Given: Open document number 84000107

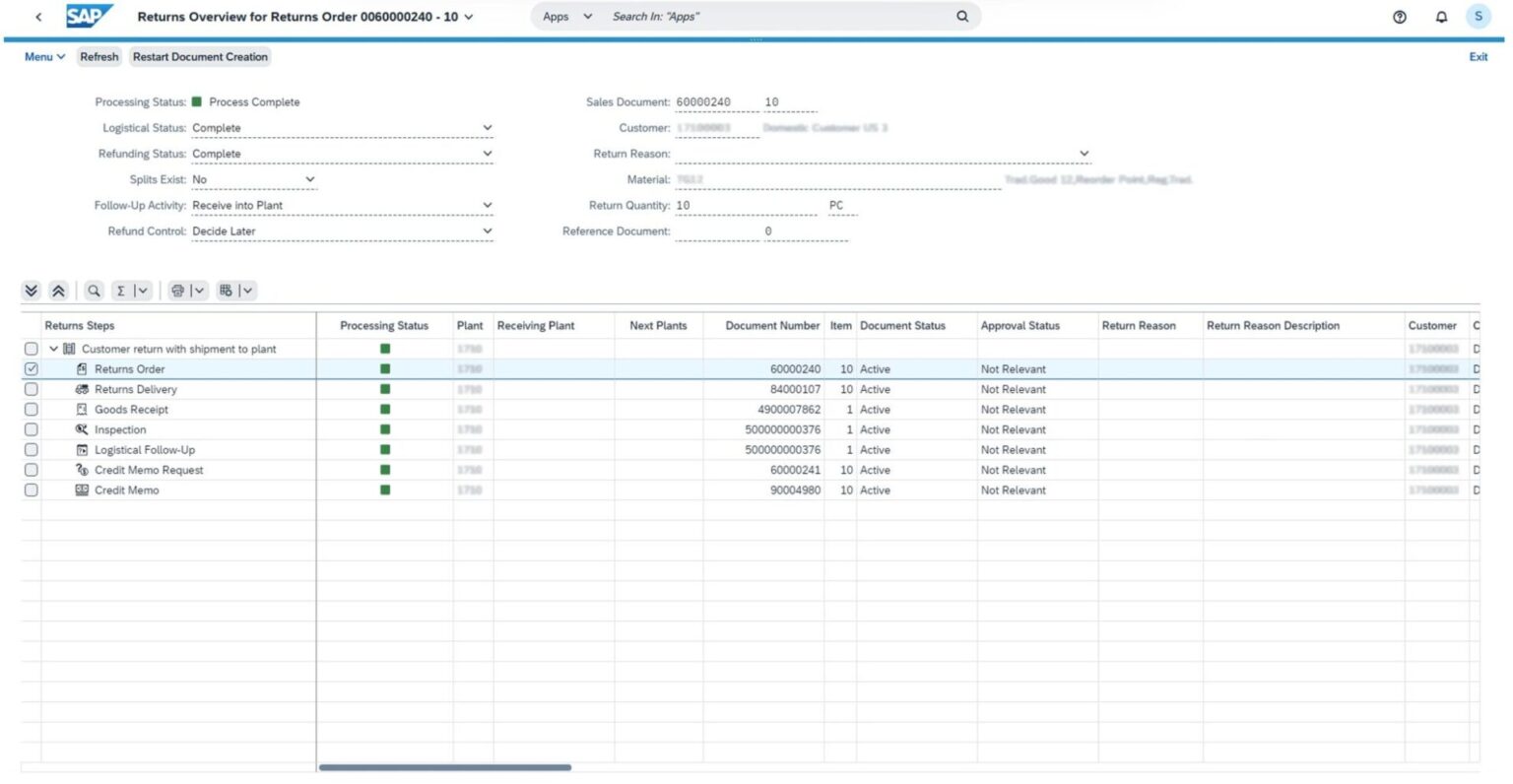Looking at the screenshot, I should point(795,389).
